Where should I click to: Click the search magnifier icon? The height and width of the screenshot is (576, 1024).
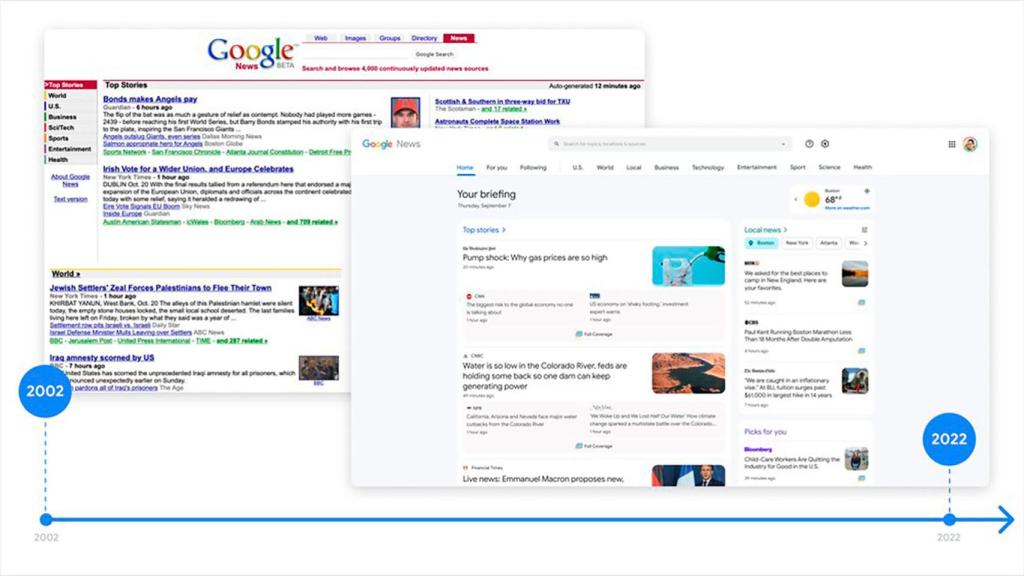pyautogui.click(x=556, y=144)
